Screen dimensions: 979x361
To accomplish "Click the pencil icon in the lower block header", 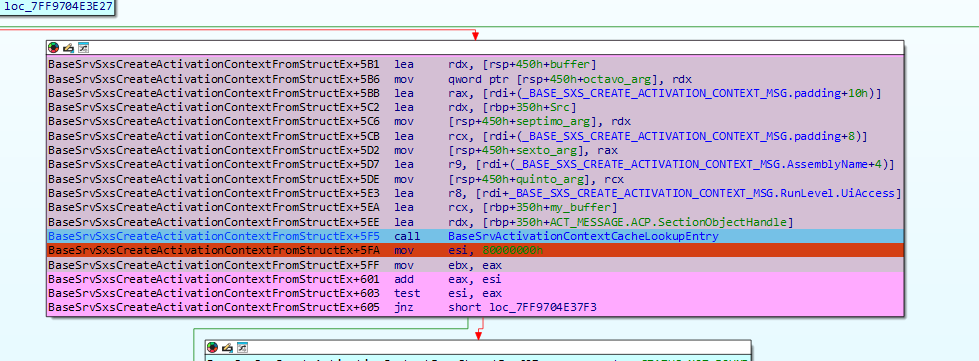I will [227, 347].
